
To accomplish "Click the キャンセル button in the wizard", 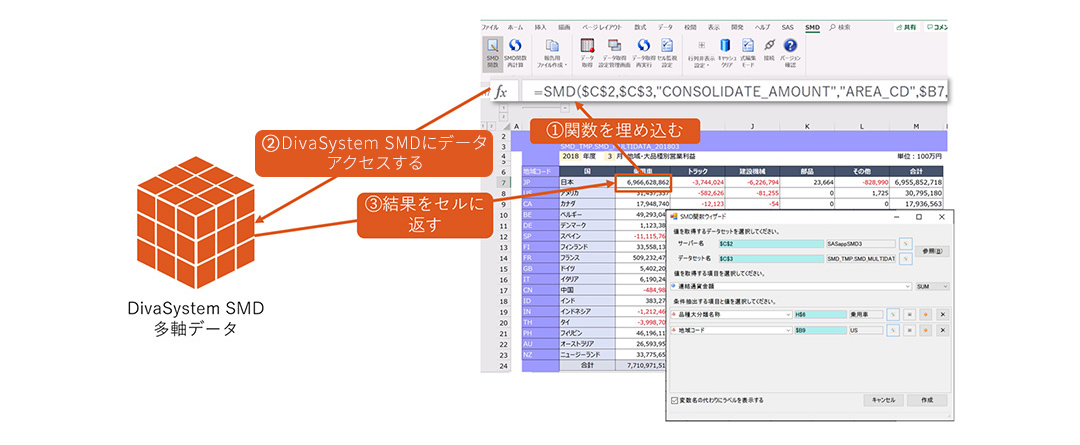I will [x=882, y=400].
